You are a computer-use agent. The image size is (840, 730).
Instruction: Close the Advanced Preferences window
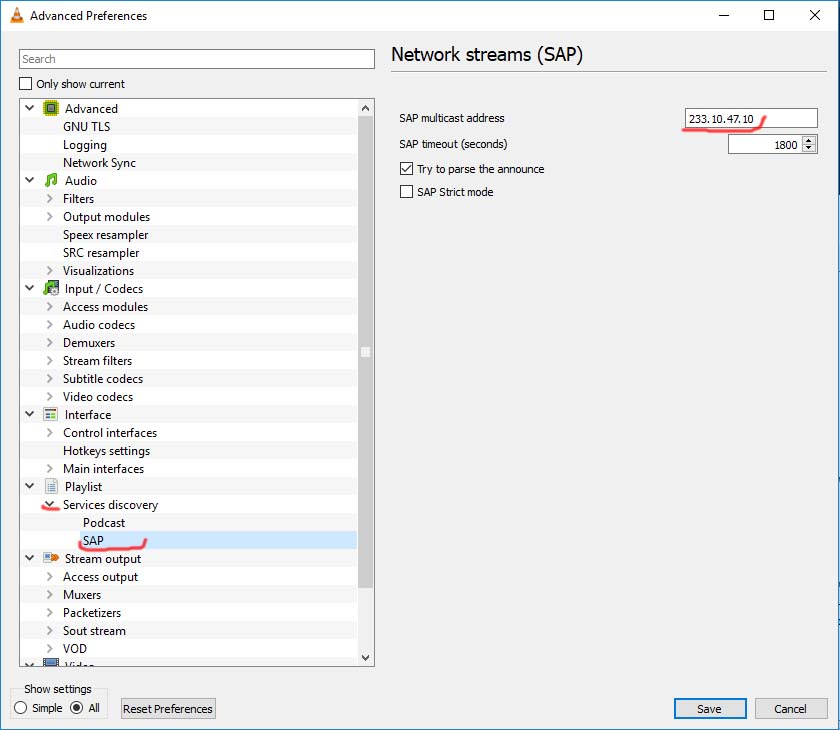(815, 15)
